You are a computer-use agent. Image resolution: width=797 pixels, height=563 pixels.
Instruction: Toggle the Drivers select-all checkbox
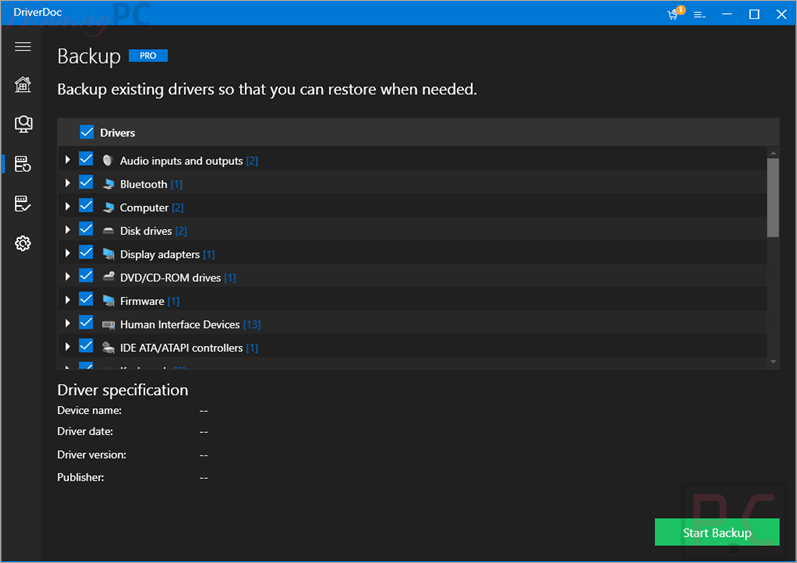pyautogui.click(x=87, y=133)
